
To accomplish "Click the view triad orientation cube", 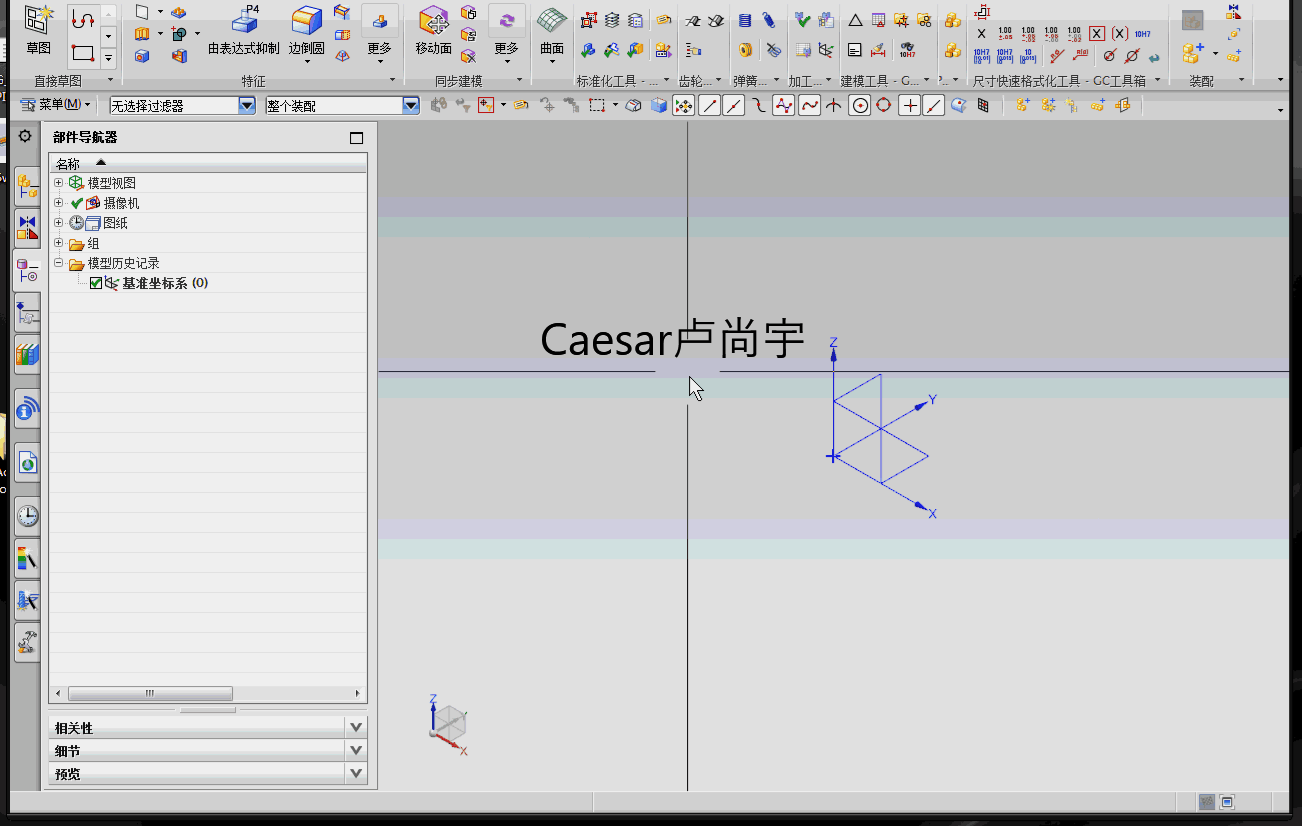I will coord(449,723).
